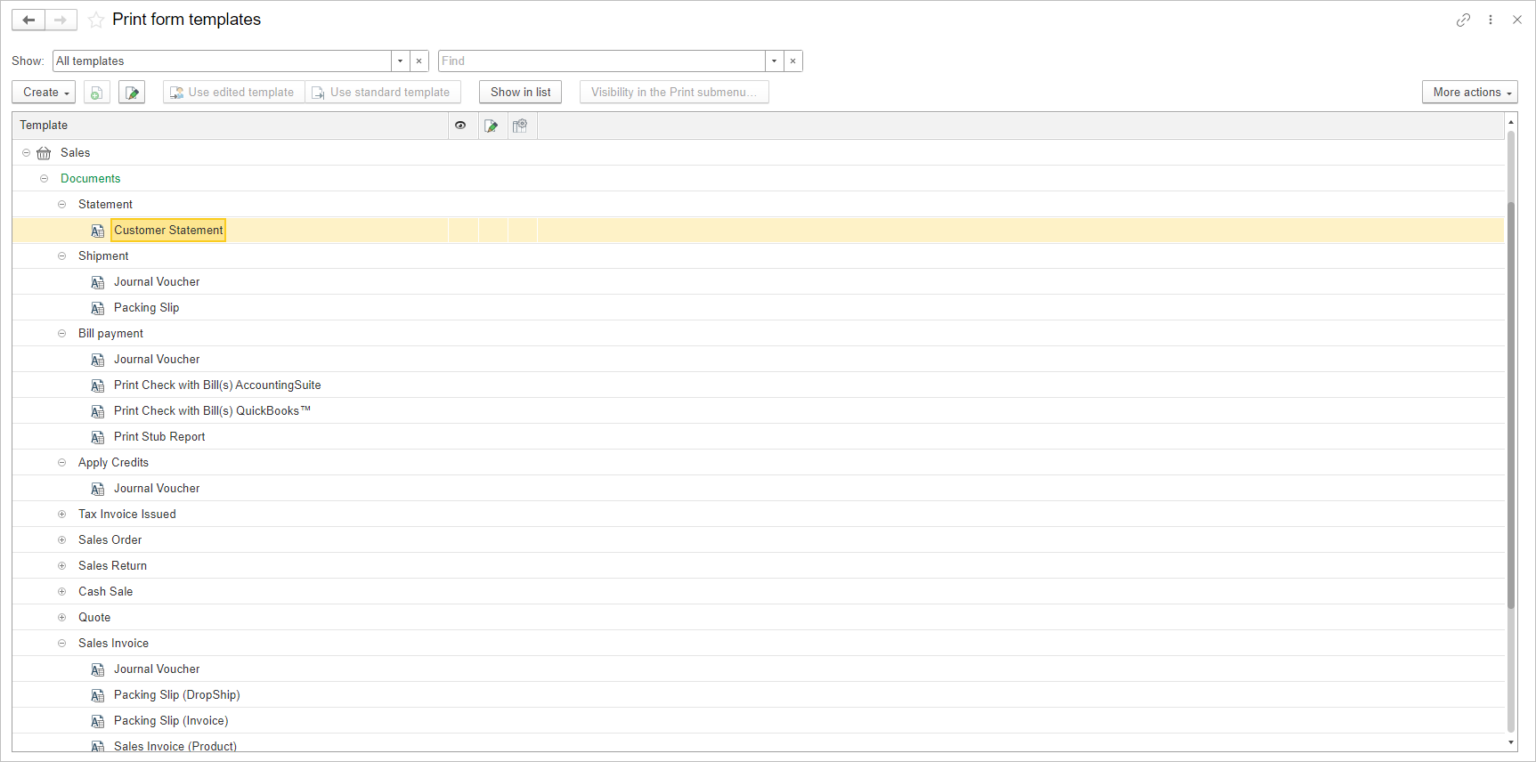
Task: Collapse the Bill payment group
Action: click(61, 333)
